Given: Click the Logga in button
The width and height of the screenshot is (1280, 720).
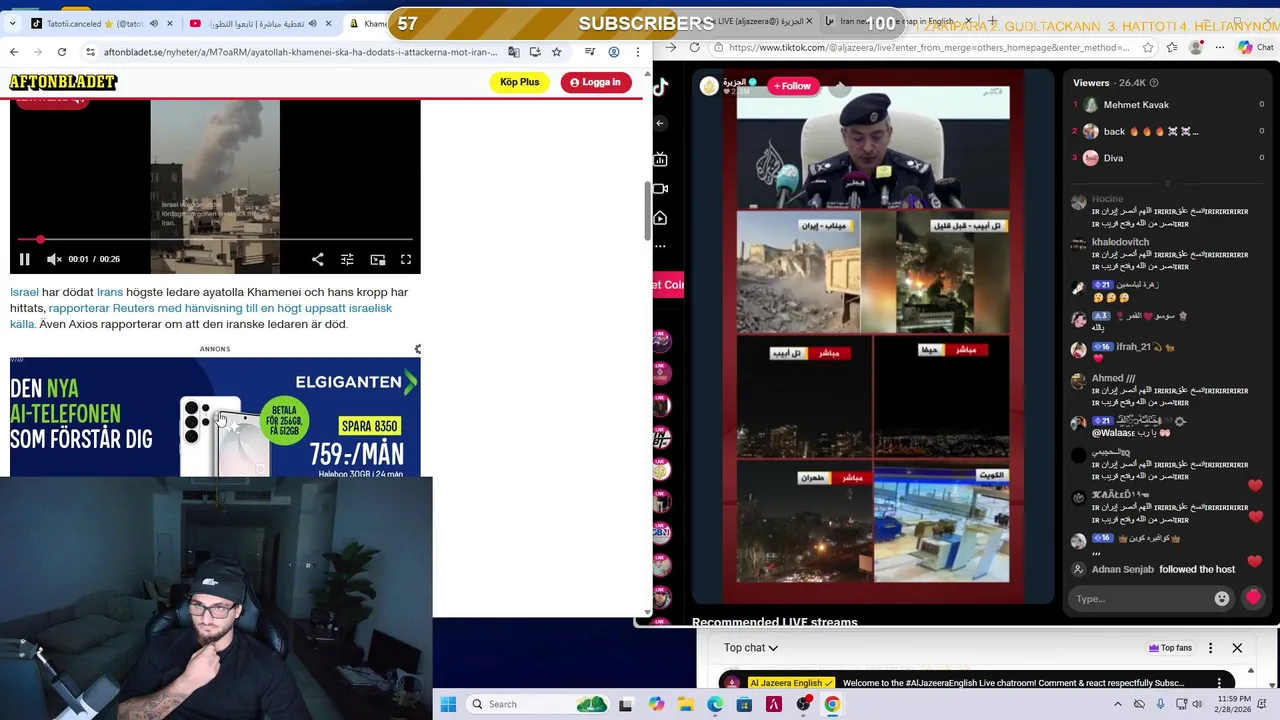Looking at the screenshot, I should [596, 82].
